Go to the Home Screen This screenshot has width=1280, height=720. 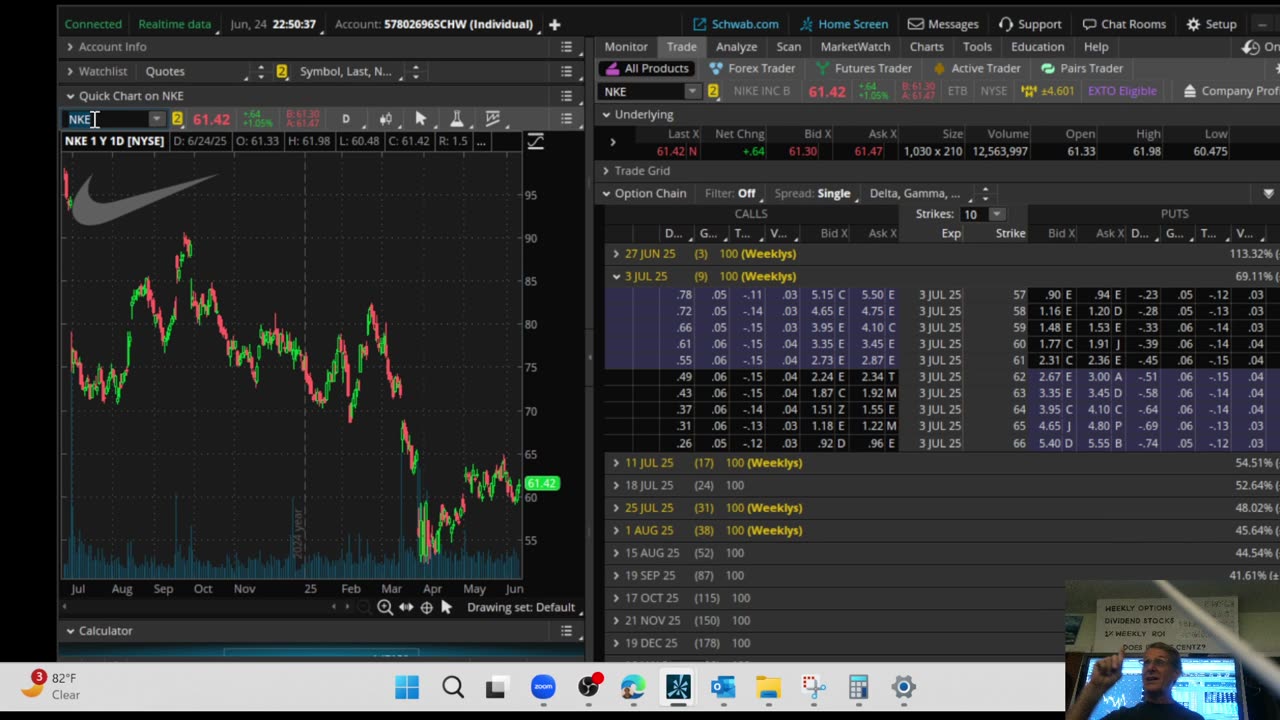842,24
